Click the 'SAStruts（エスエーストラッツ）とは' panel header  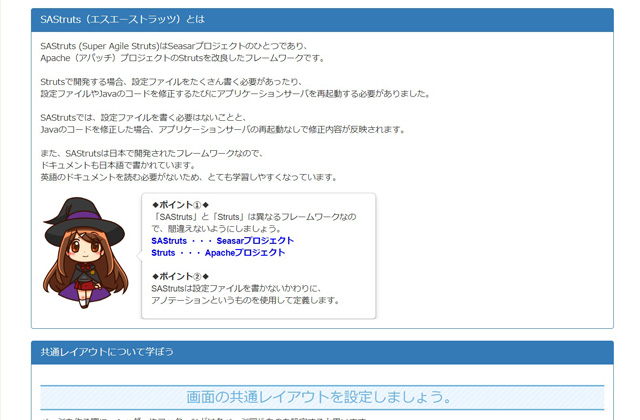tap(322, 20)
